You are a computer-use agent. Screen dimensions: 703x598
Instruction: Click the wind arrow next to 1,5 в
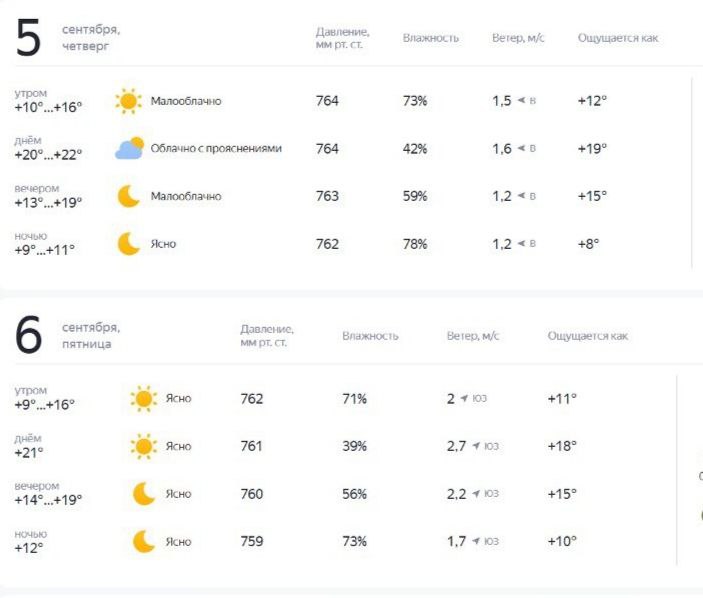(x=521, y=100)
